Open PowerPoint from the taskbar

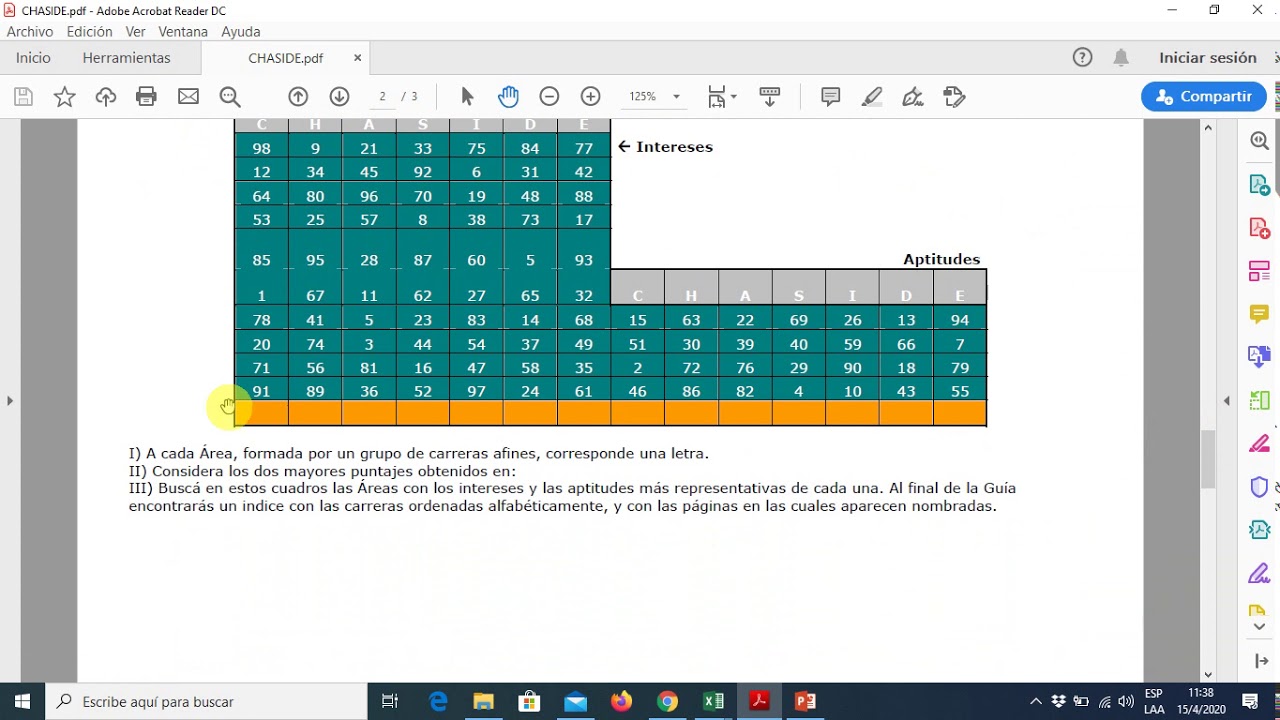(805, 702)
